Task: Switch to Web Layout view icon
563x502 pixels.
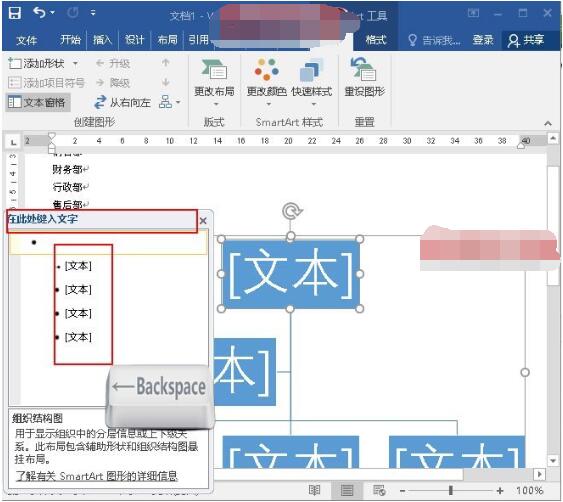Action: [379, 490]
